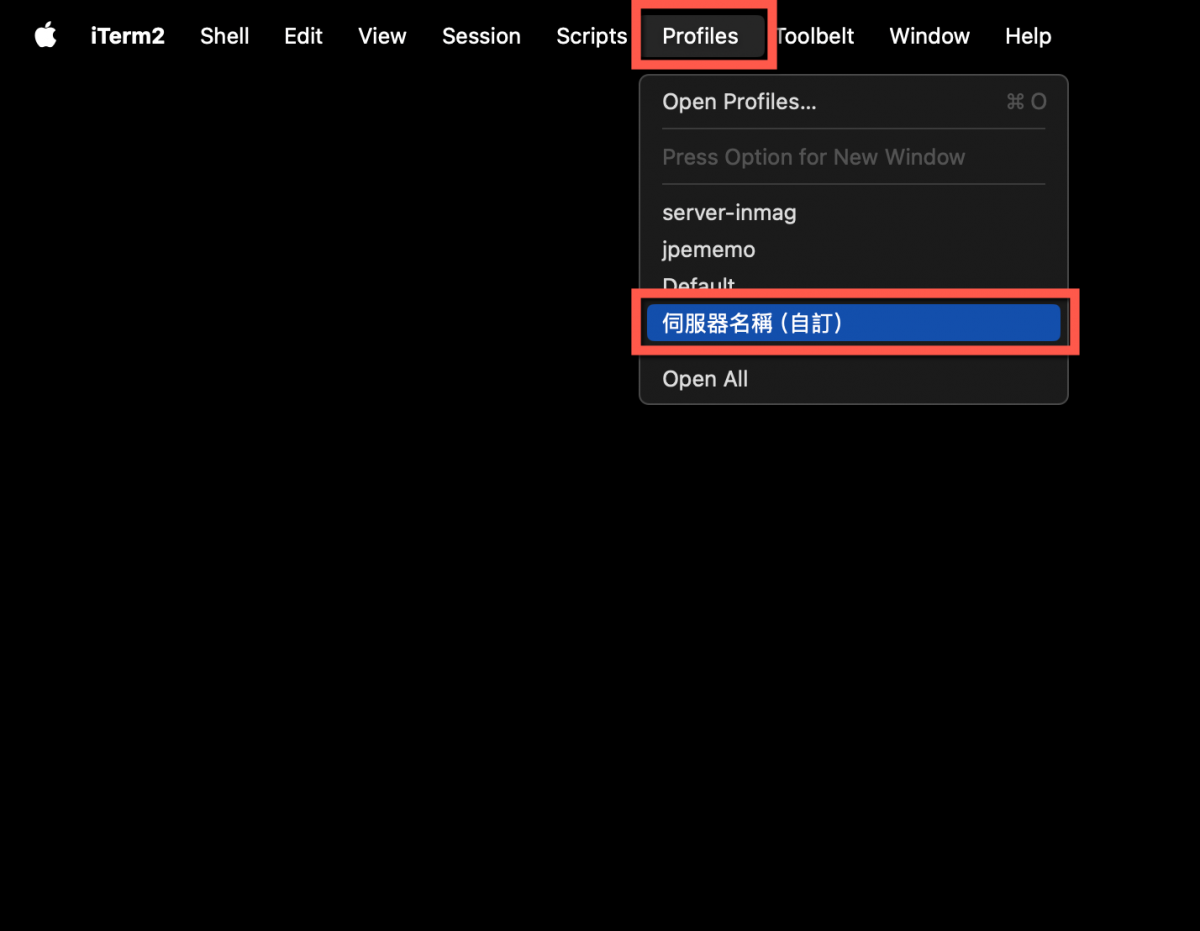Open the Window menu
Screen dimensions: 1200x931
[x=929, y=36]
